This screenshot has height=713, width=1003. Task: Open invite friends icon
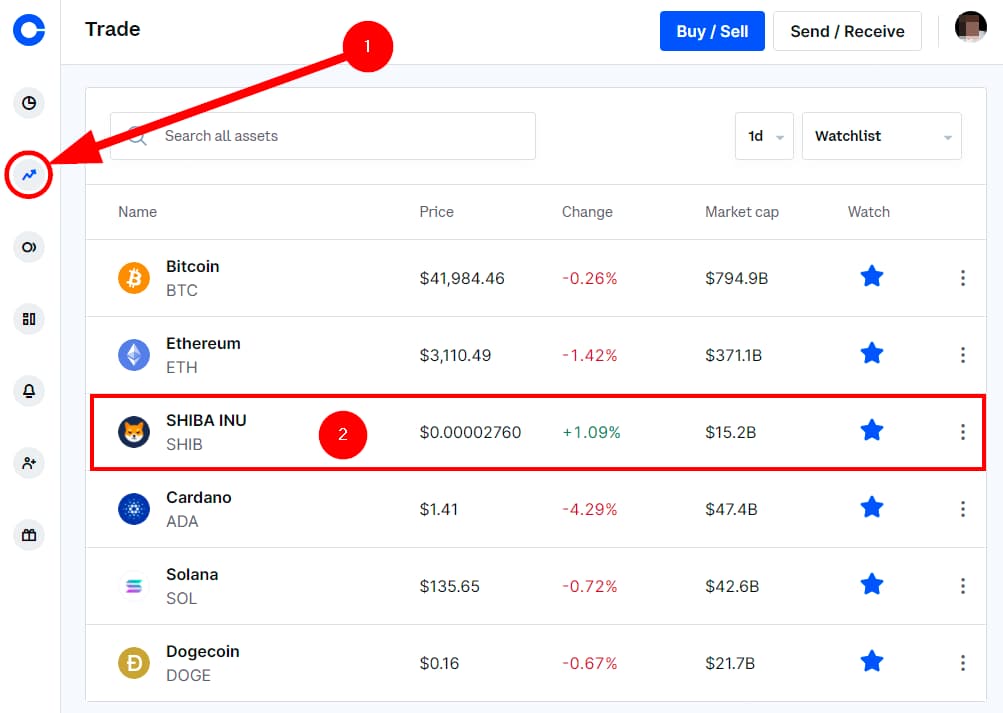(x=29, y=463)
